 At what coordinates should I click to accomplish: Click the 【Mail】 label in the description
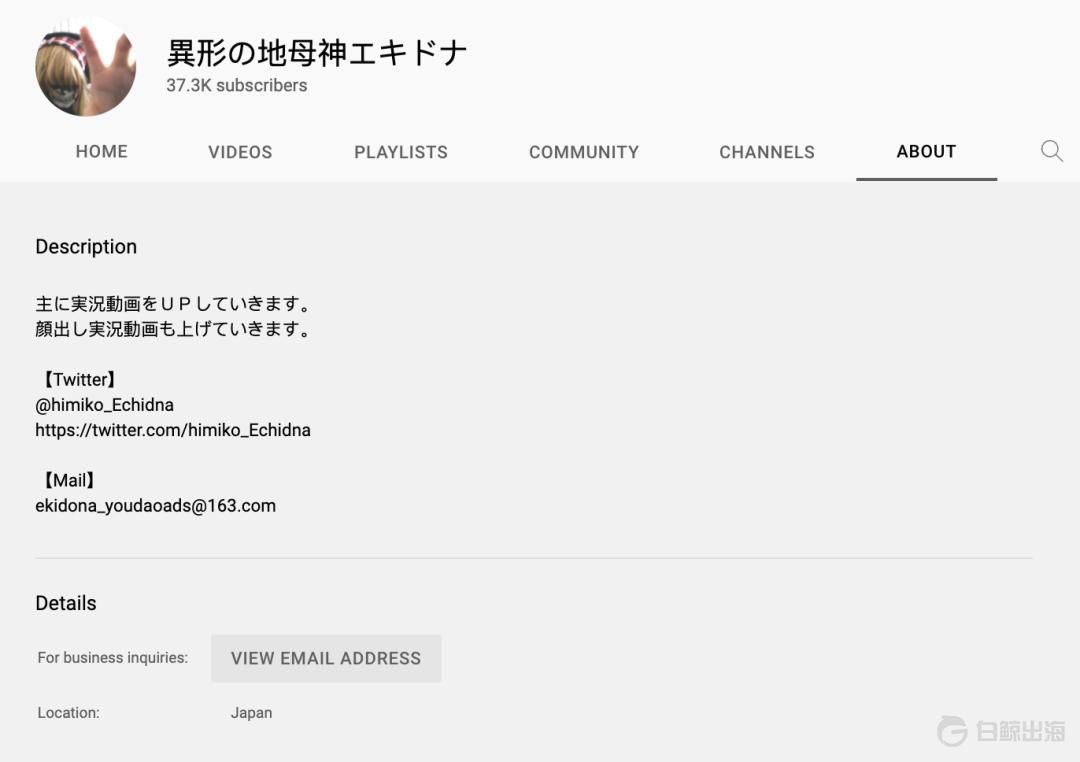69,481
